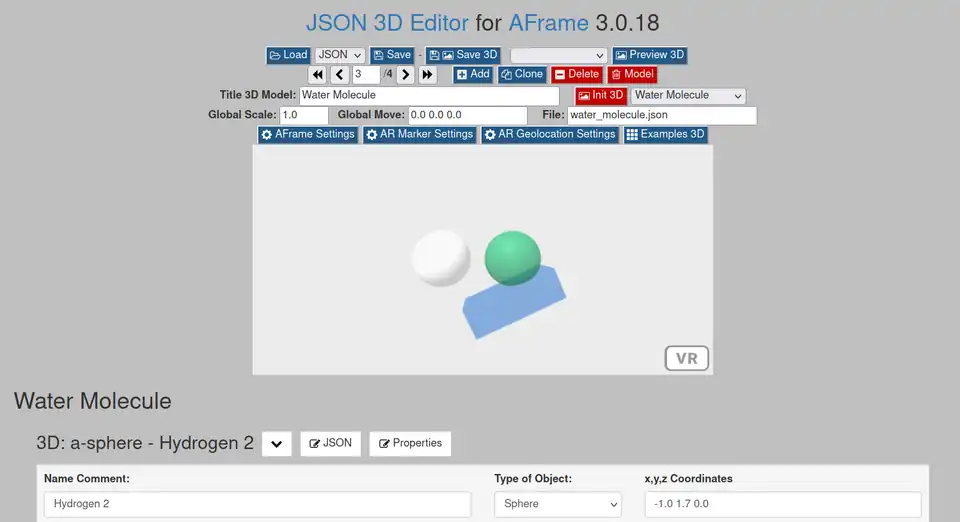Click the x,y,z Coordinates field
This screenshot has height=522, width=960.
pos(783,504)
